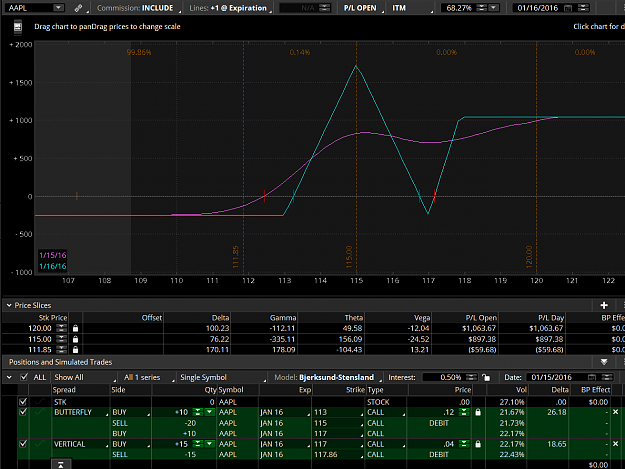Adjust the vertical .04 price stepper
625x469 pixels.
(464, 444)
